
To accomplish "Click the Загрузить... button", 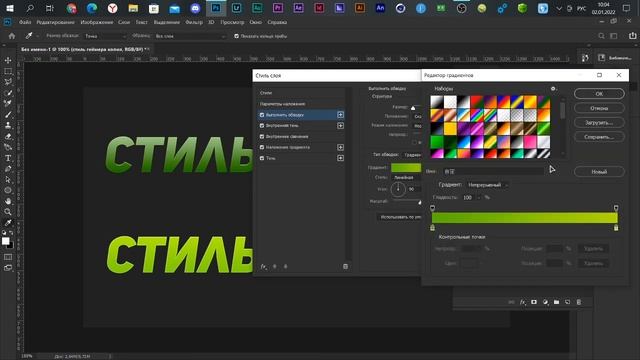I will click(599, 122).
